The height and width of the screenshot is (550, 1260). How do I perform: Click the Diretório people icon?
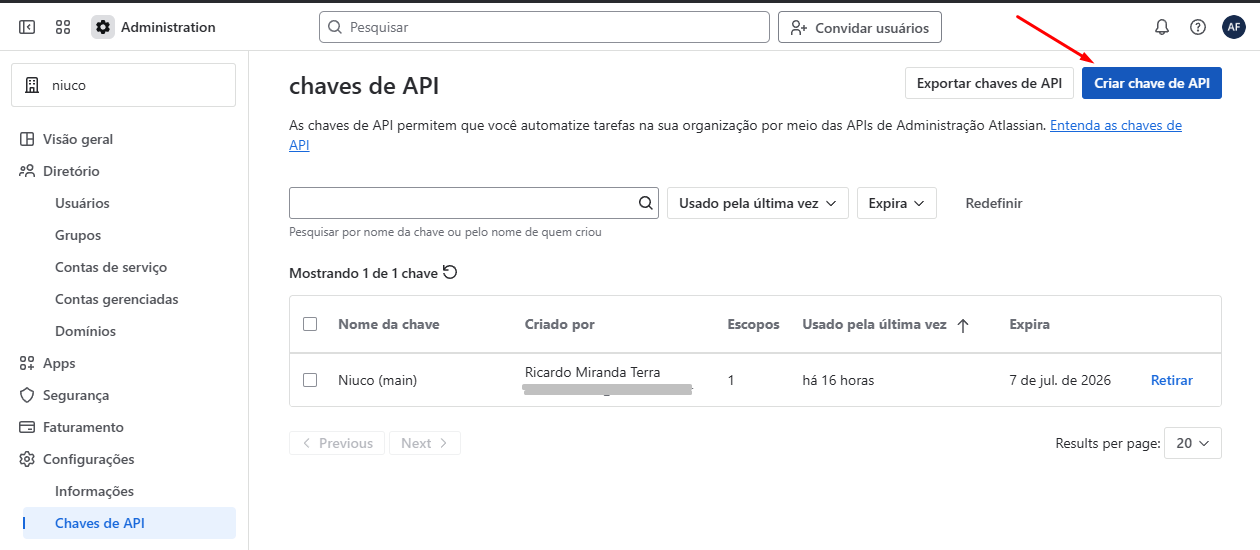[27, 171]
